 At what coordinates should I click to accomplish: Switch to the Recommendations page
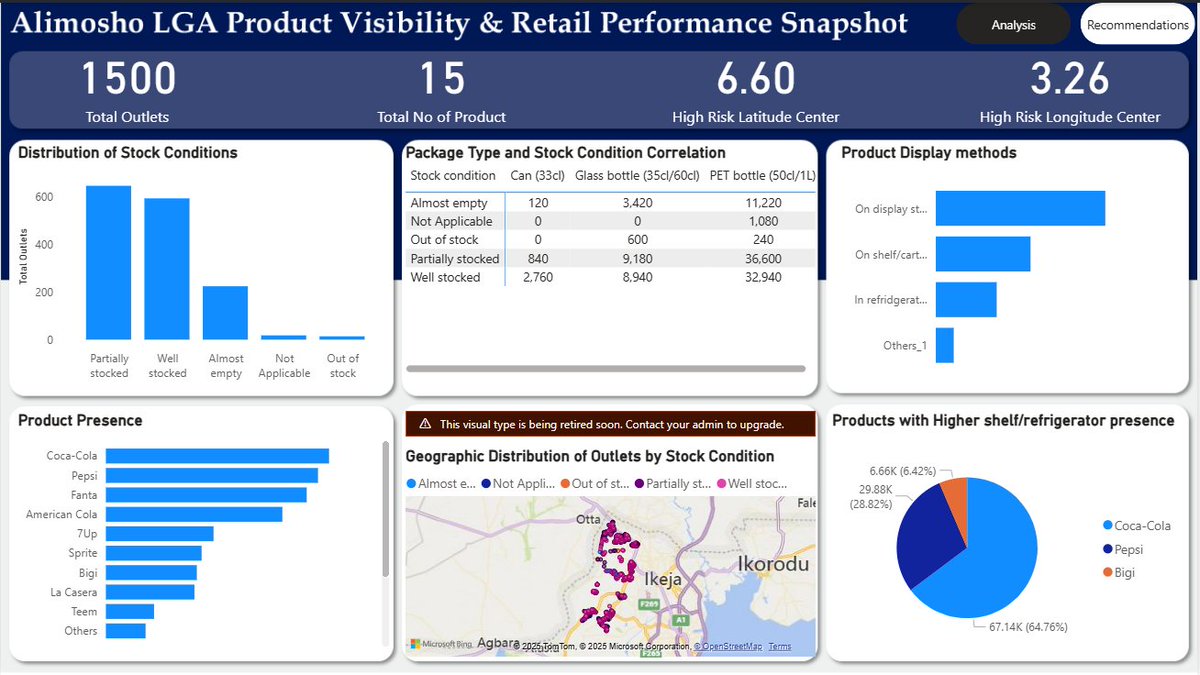pyautogui.click(x=1137, y=23)
